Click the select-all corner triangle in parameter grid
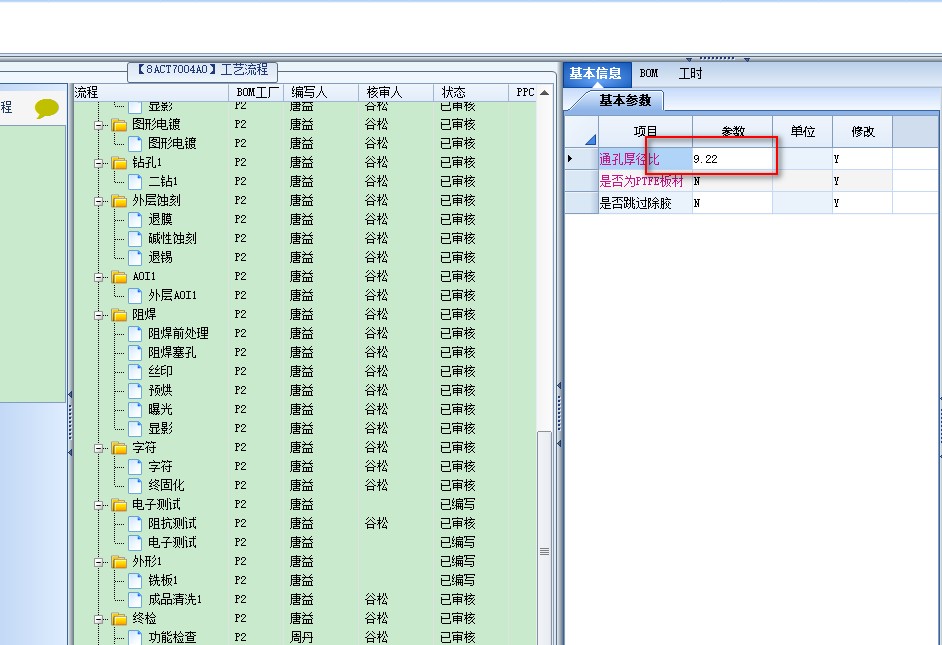The image size is (942, 645). 590,139
